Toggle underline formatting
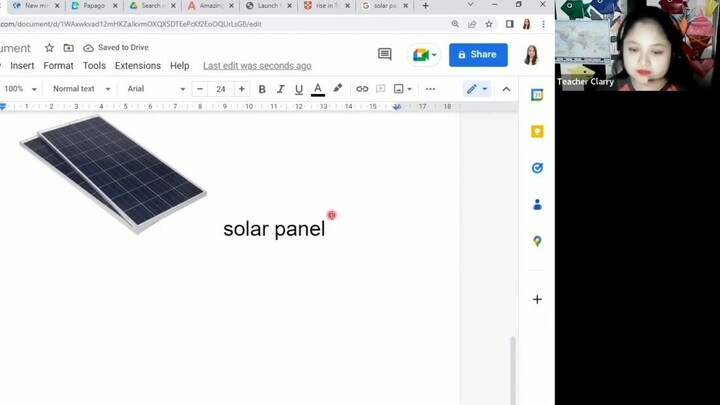The height and width of the screenshot is (405, 720). 298,89
